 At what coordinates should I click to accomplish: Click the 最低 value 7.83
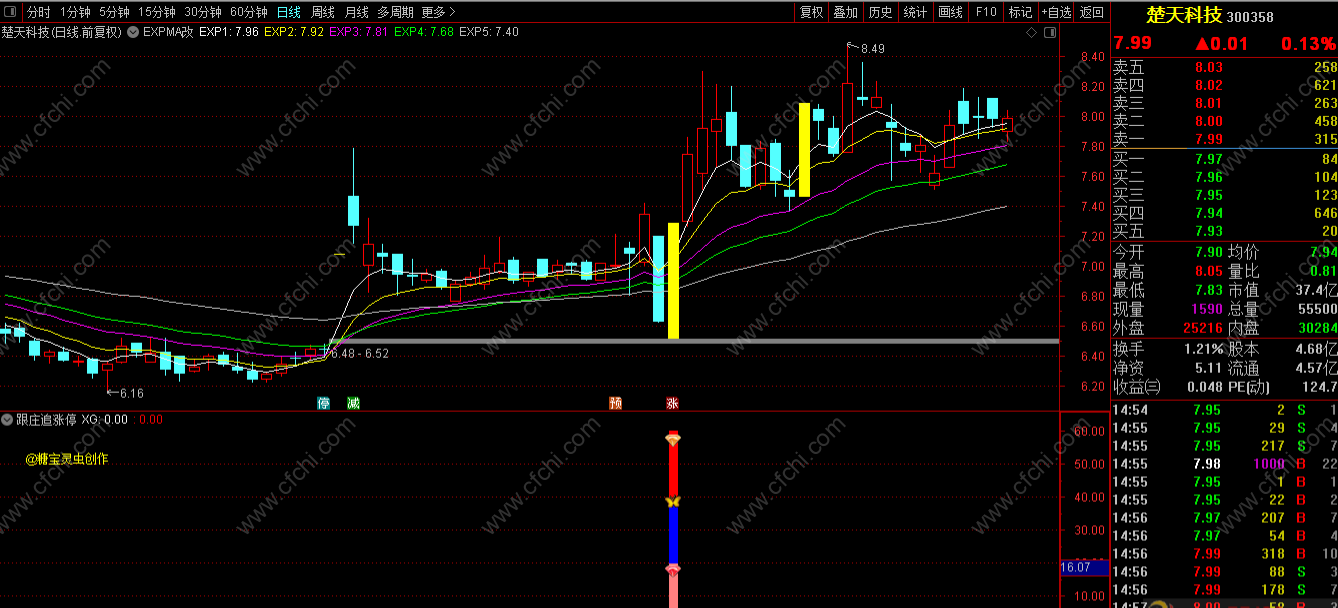[1208, 290]
